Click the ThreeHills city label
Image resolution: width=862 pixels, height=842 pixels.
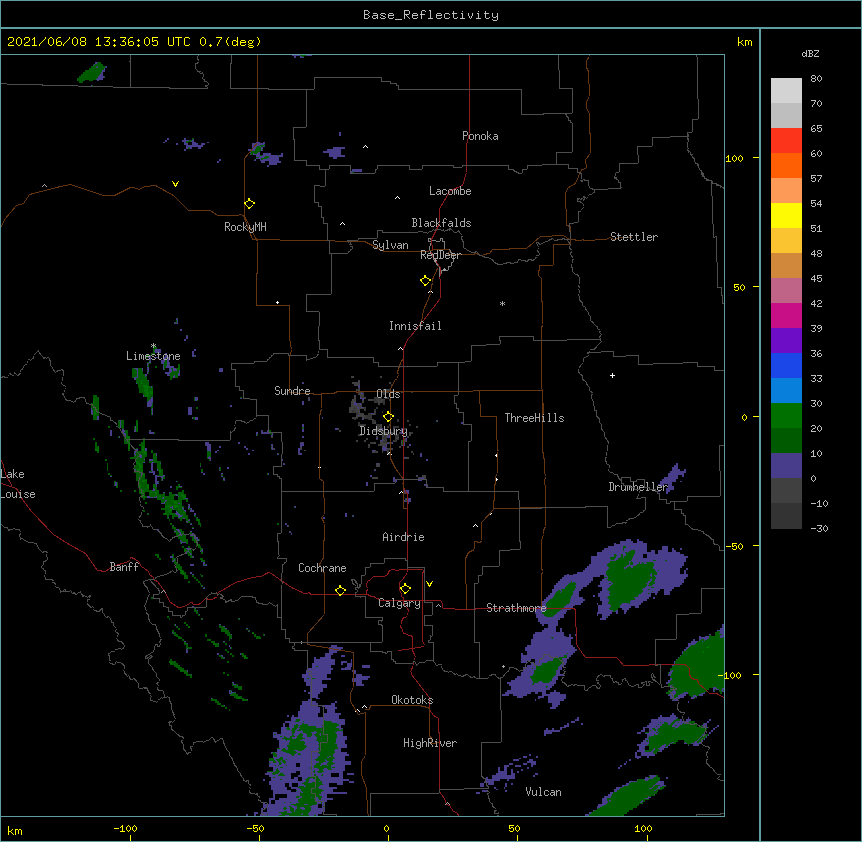pyautogui.click(x=534, y=418)
